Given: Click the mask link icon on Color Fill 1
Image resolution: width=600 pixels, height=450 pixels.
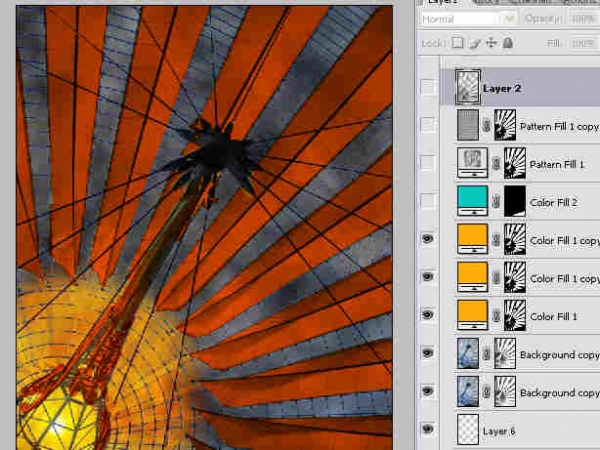Looking at the screenshot, I should pyautogui.click(x=496, y=316).
